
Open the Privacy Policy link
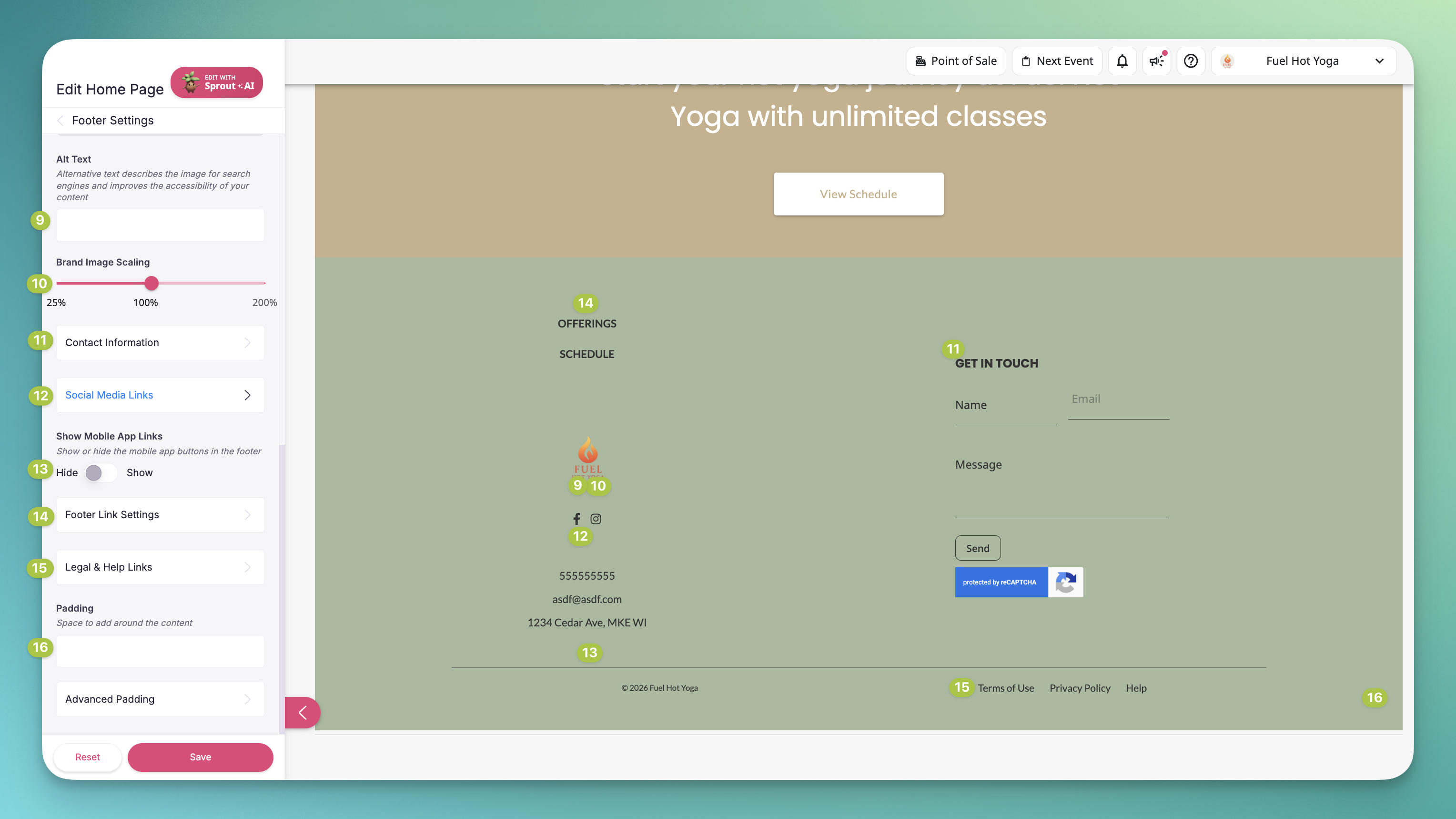[x=1080, y=688]
